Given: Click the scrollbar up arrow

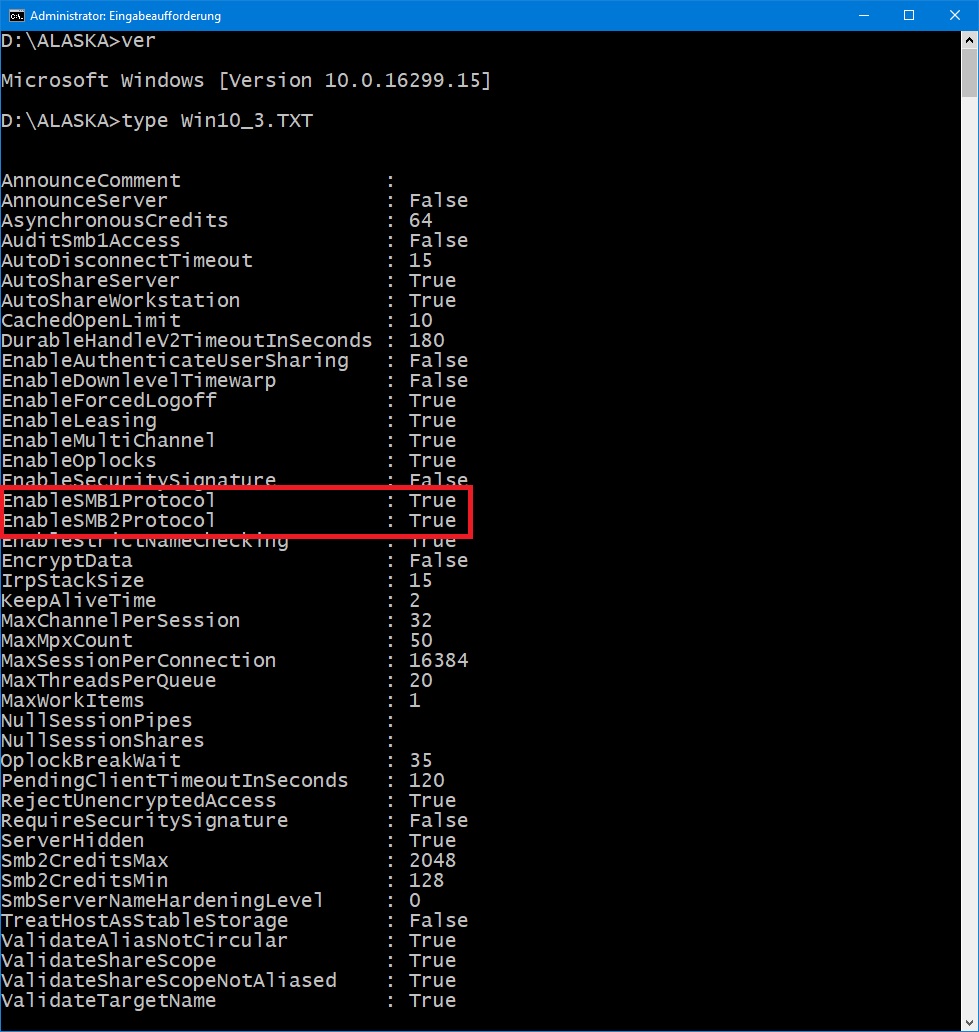Looking at the screenshot, I should (x=969, y=41).
